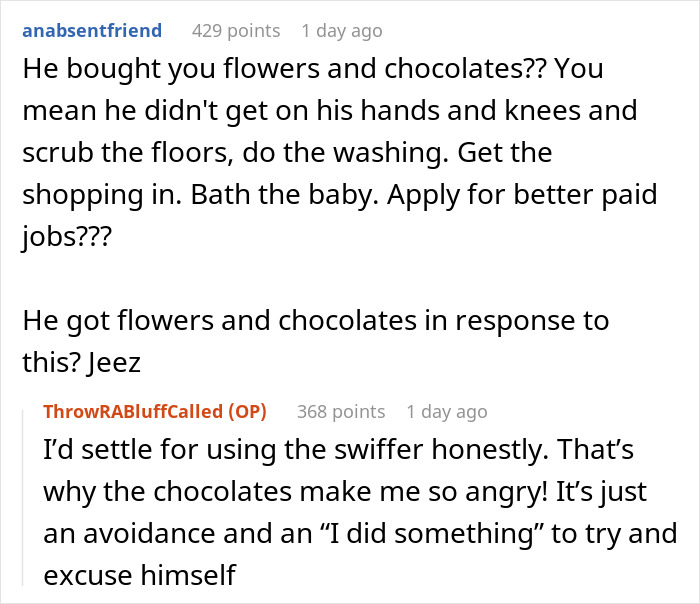Click the (OP) tag beside ThrowRABluffCalled

pyautogui.click(x=254, y=411)
